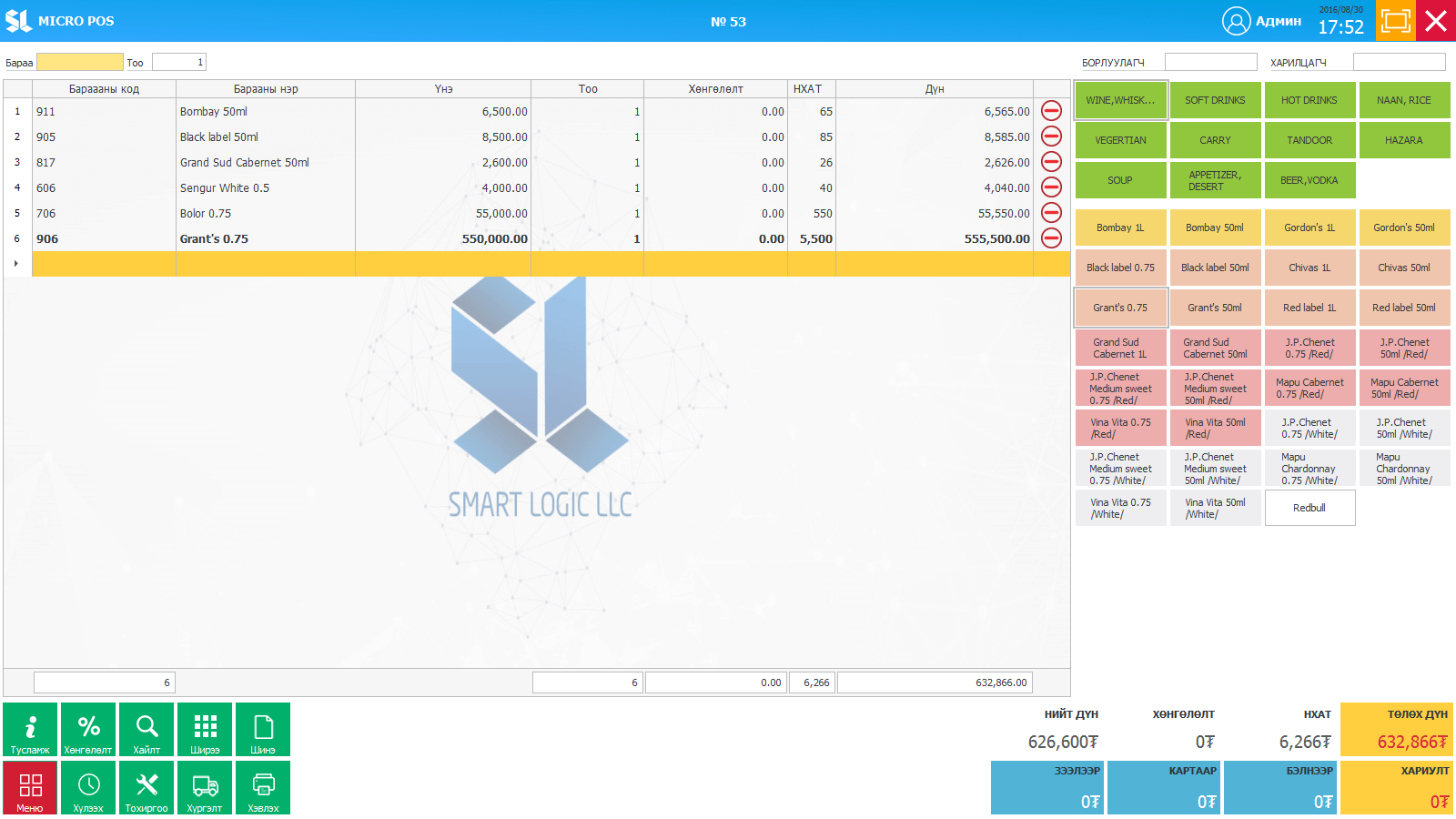Delete Grand Sud Cabernet 50ml row
1456x819 pixels.
[1051, 162]
